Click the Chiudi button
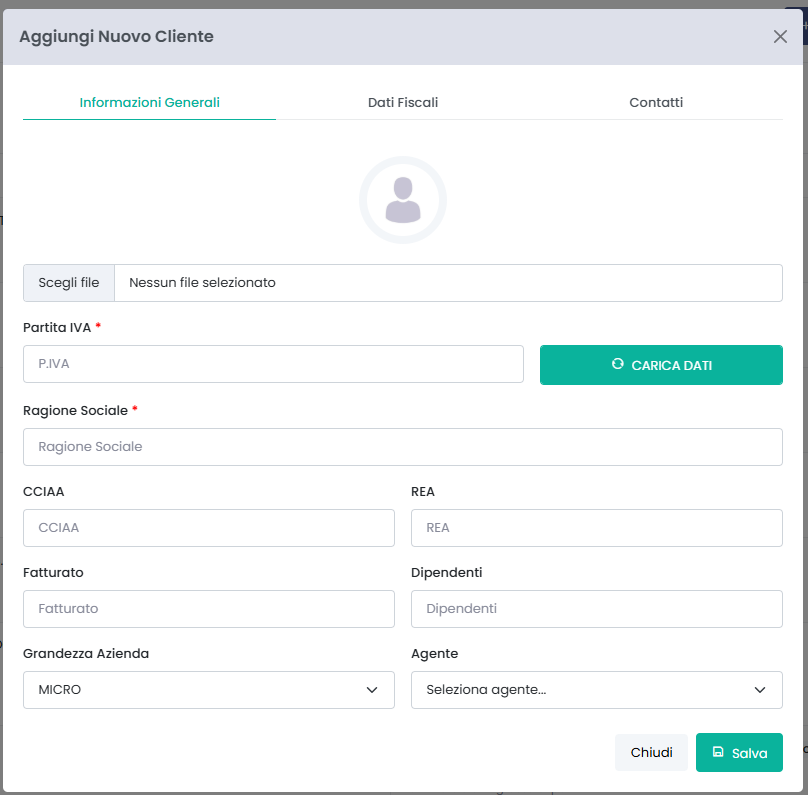The image size is (808, 795). coord(651,752)
